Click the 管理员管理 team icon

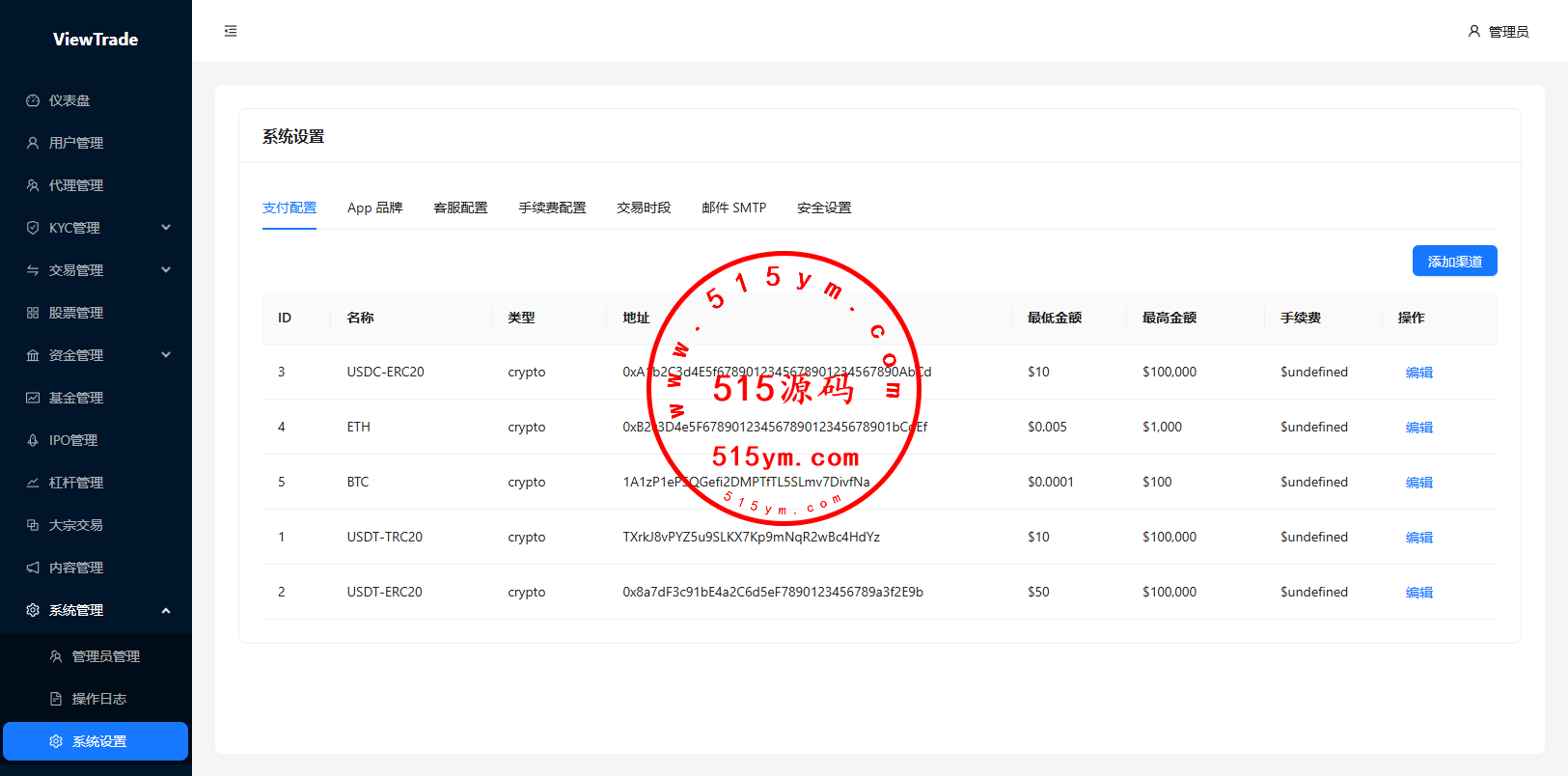coord(56,656)
